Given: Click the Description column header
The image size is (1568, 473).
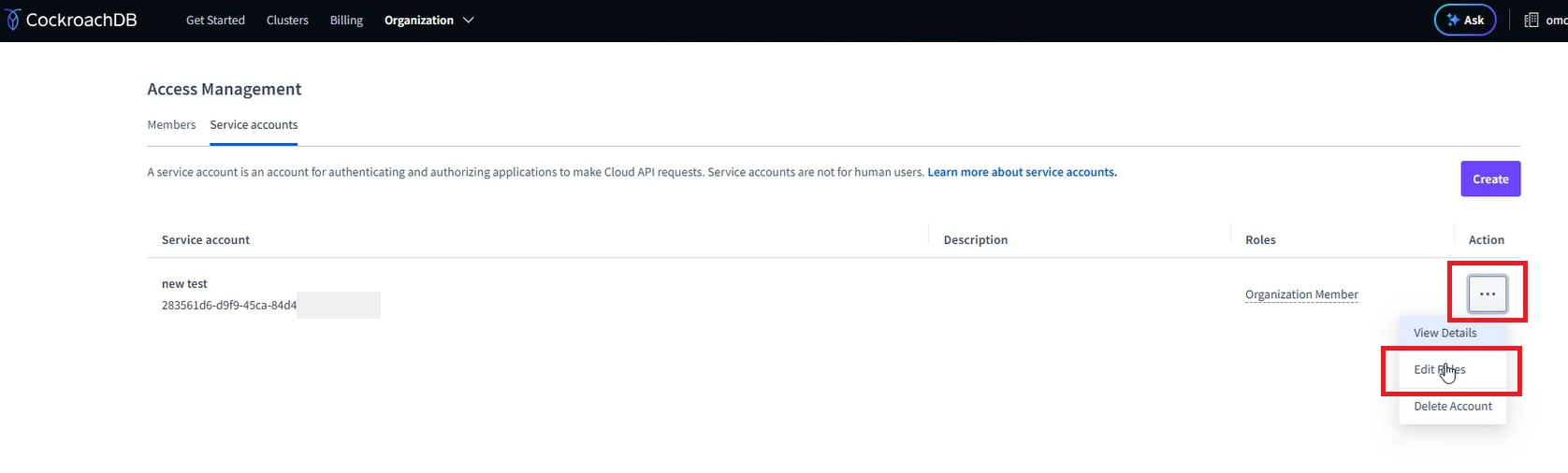Looking at the screenshot, I should (x=976, y=239).
